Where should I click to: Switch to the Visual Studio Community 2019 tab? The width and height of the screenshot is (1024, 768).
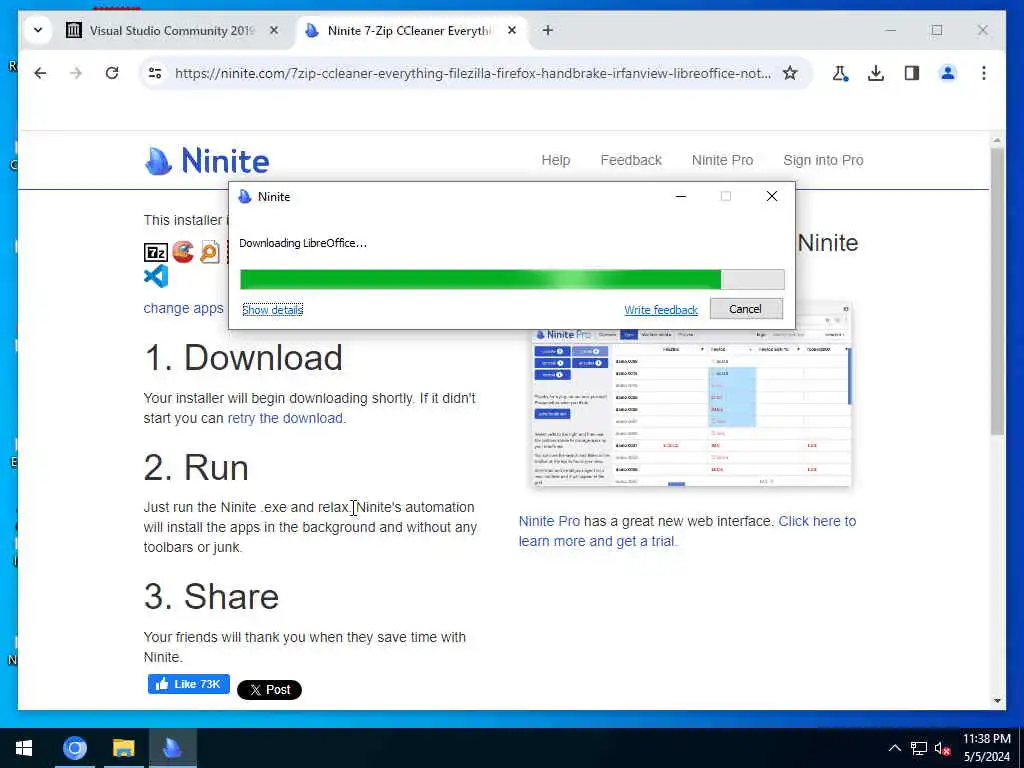172,31
